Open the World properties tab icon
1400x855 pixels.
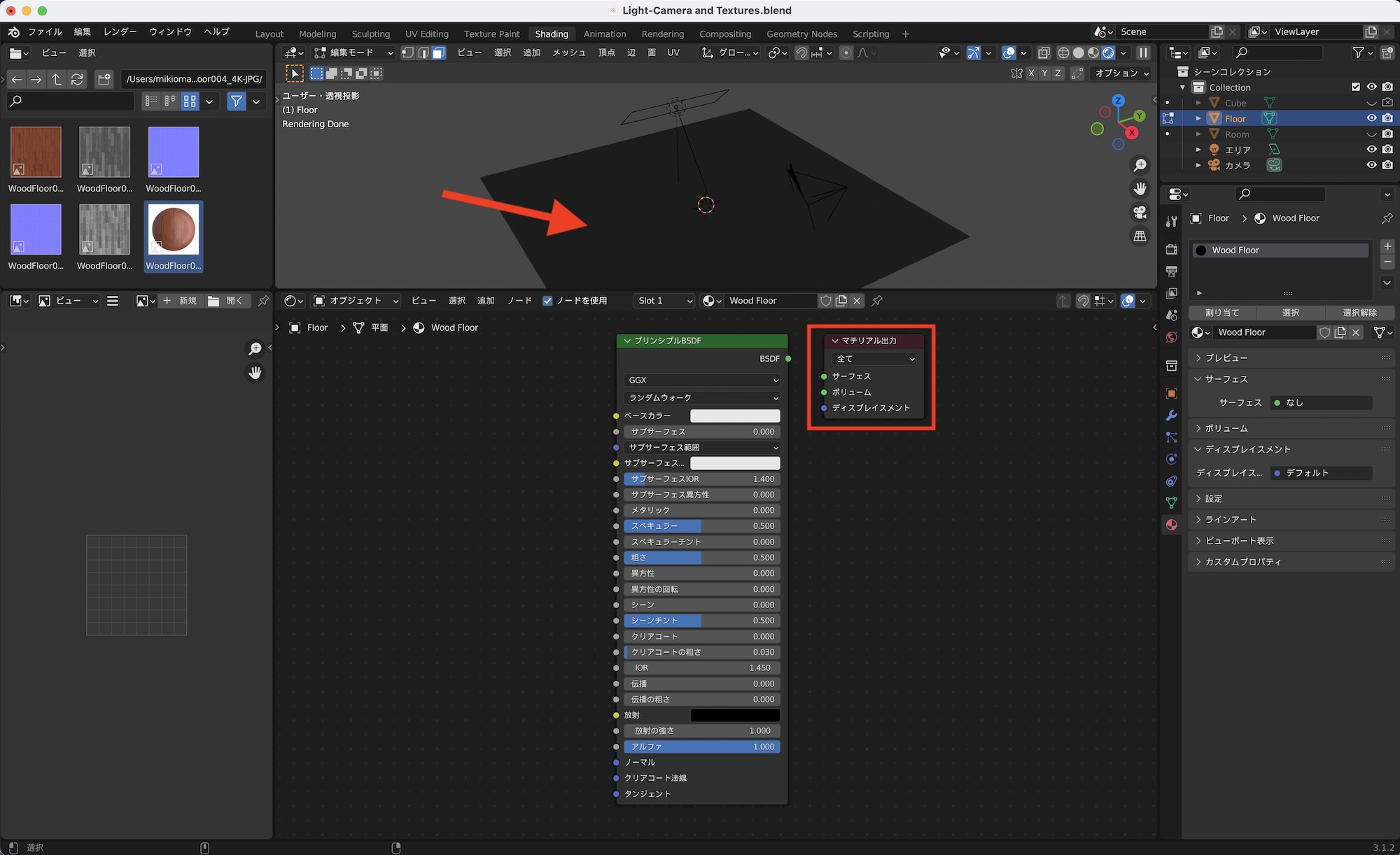click(1172, 337)
